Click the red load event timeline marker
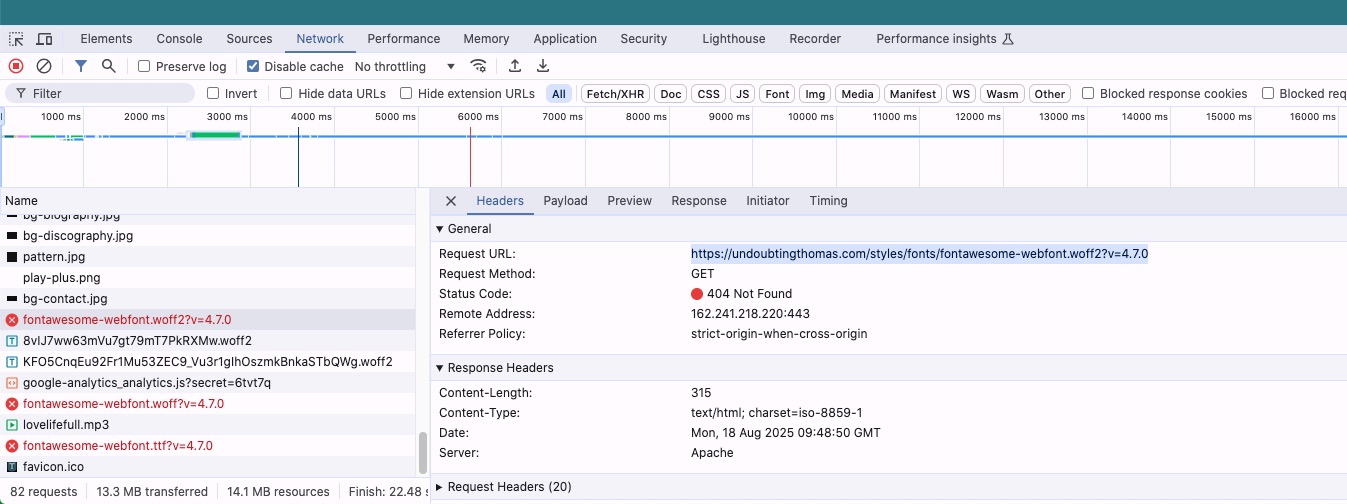 pos(470,156)
